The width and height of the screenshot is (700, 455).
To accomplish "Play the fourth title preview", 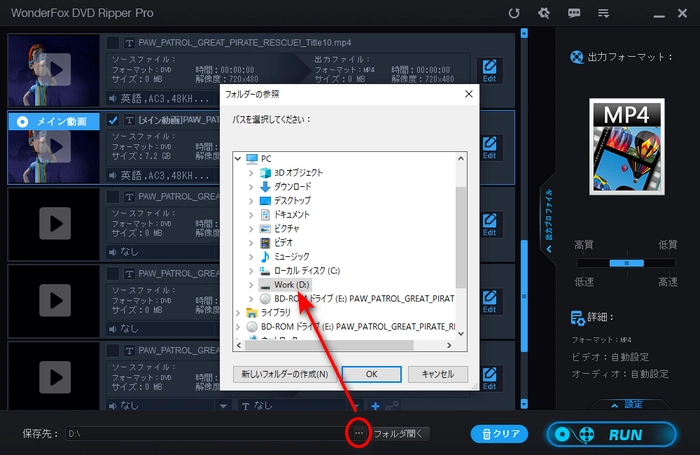I will coord(55,300).
